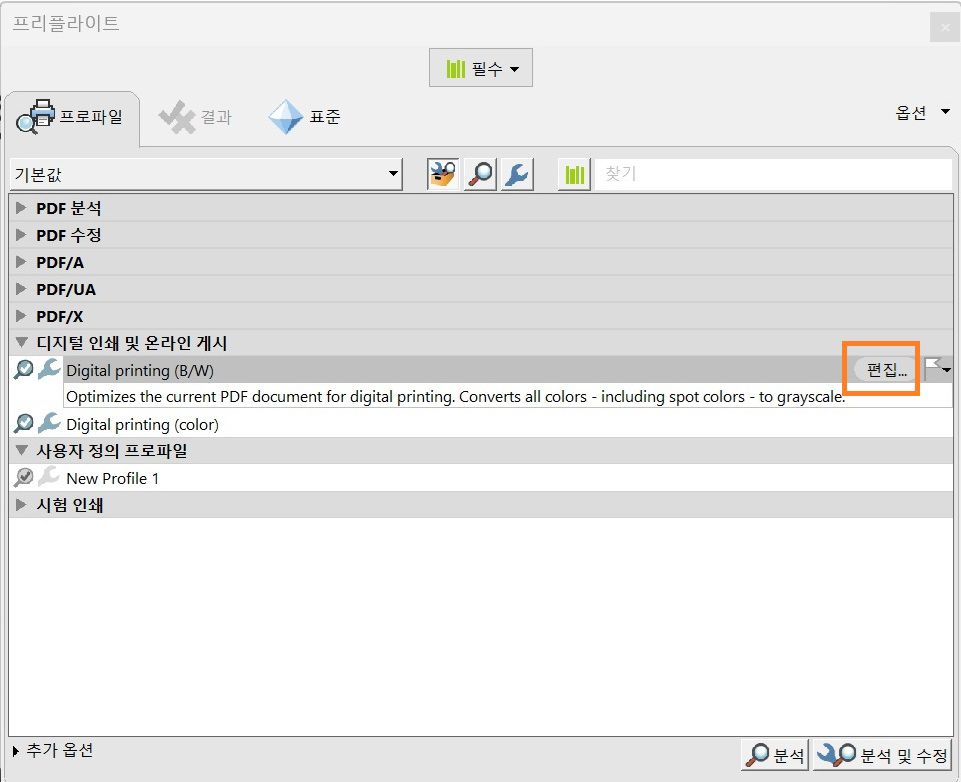This screenshot has height=782, width=961.
Task: Collapse 디지털 인쇄 및 온라인 게시 group
Action: tap(21, 343)
